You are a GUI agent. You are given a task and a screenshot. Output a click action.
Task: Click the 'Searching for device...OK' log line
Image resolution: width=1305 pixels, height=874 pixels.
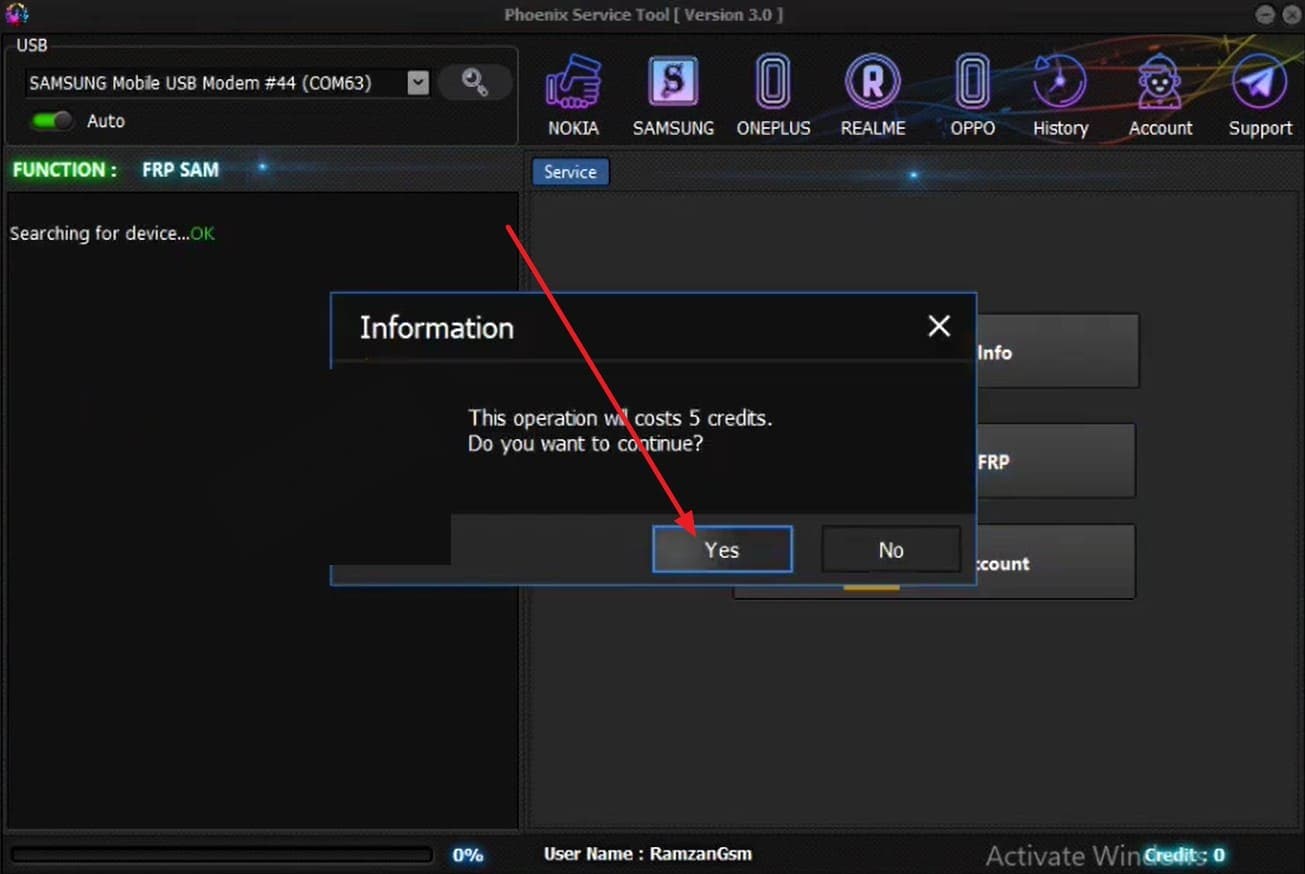112,234
